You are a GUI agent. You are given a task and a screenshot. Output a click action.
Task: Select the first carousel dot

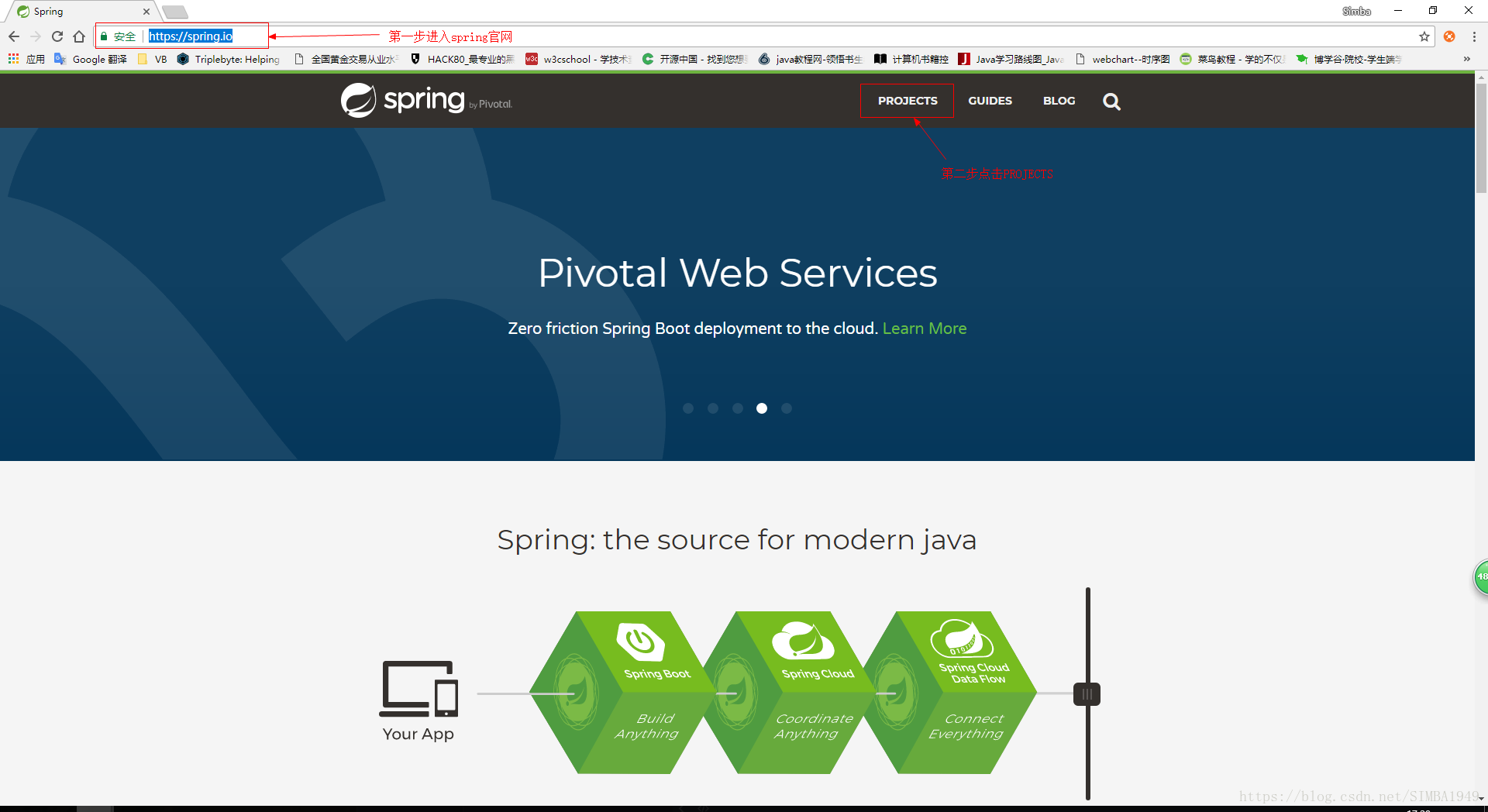pyautogui.click(x=688, y=408)
